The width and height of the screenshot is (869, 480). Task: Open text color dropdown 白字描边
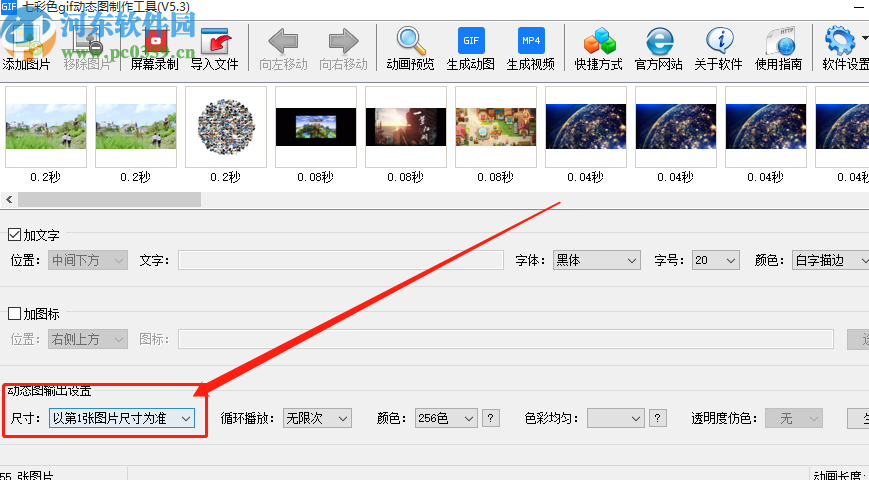(830, 261)
